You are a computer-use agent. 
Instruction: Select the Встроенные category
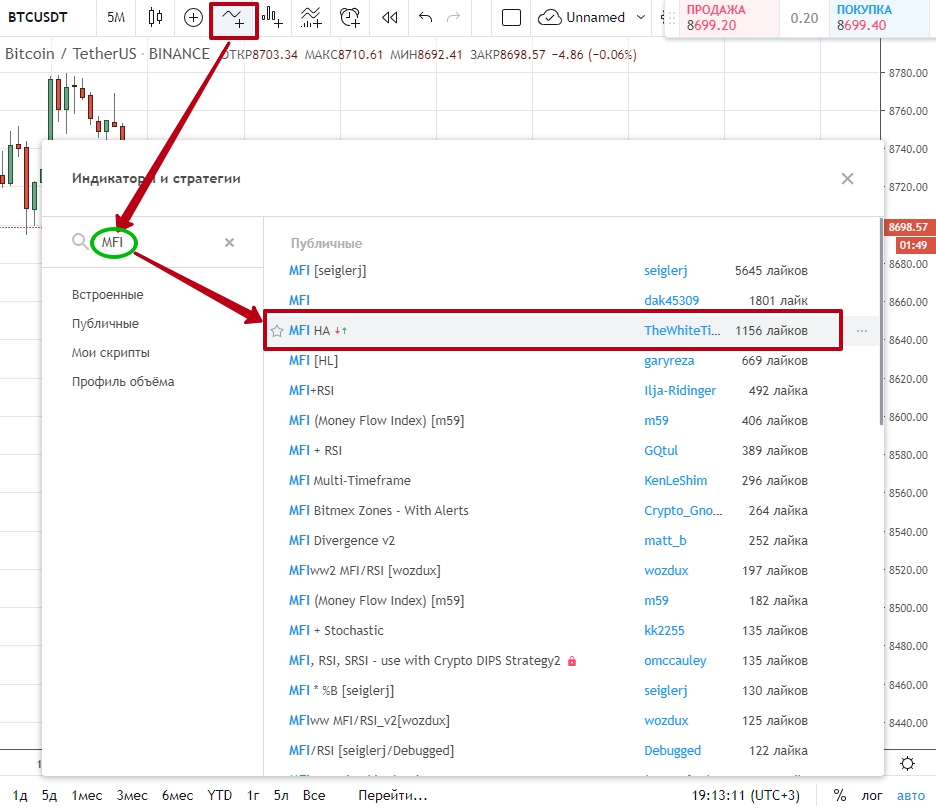[107, 295]
